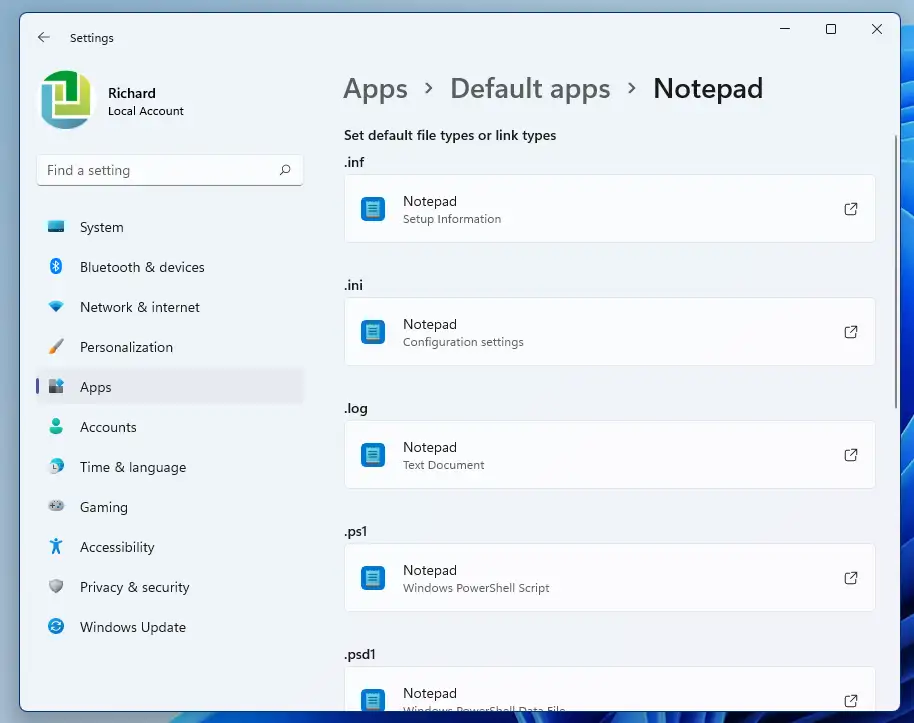Viewport: 914px width, 723px height.
Task: Click the vertical scrollbar on the right
Action: click(895, 270)
